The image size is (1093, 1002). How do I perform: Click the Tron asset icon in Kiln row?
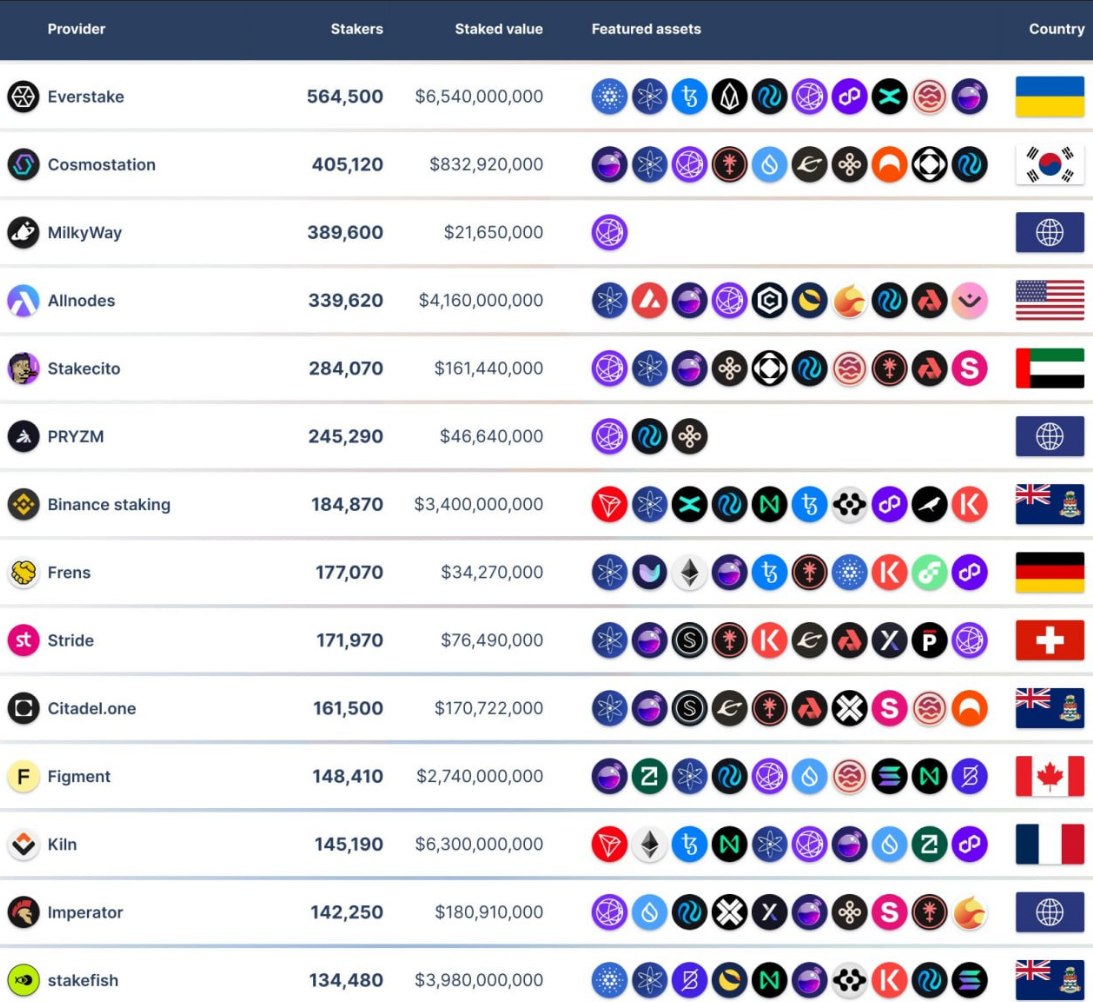(x=609, y=844)
